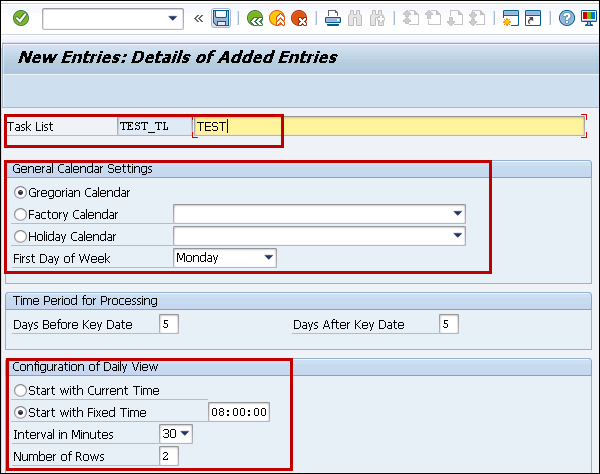Select the Gregorian Calendar radio button
This screenshot has height=474, width=600.
(20, 192)
